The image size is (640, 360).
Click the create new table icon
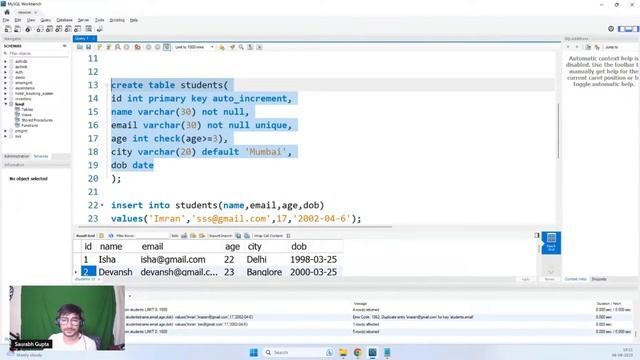[x=49, y=29]
